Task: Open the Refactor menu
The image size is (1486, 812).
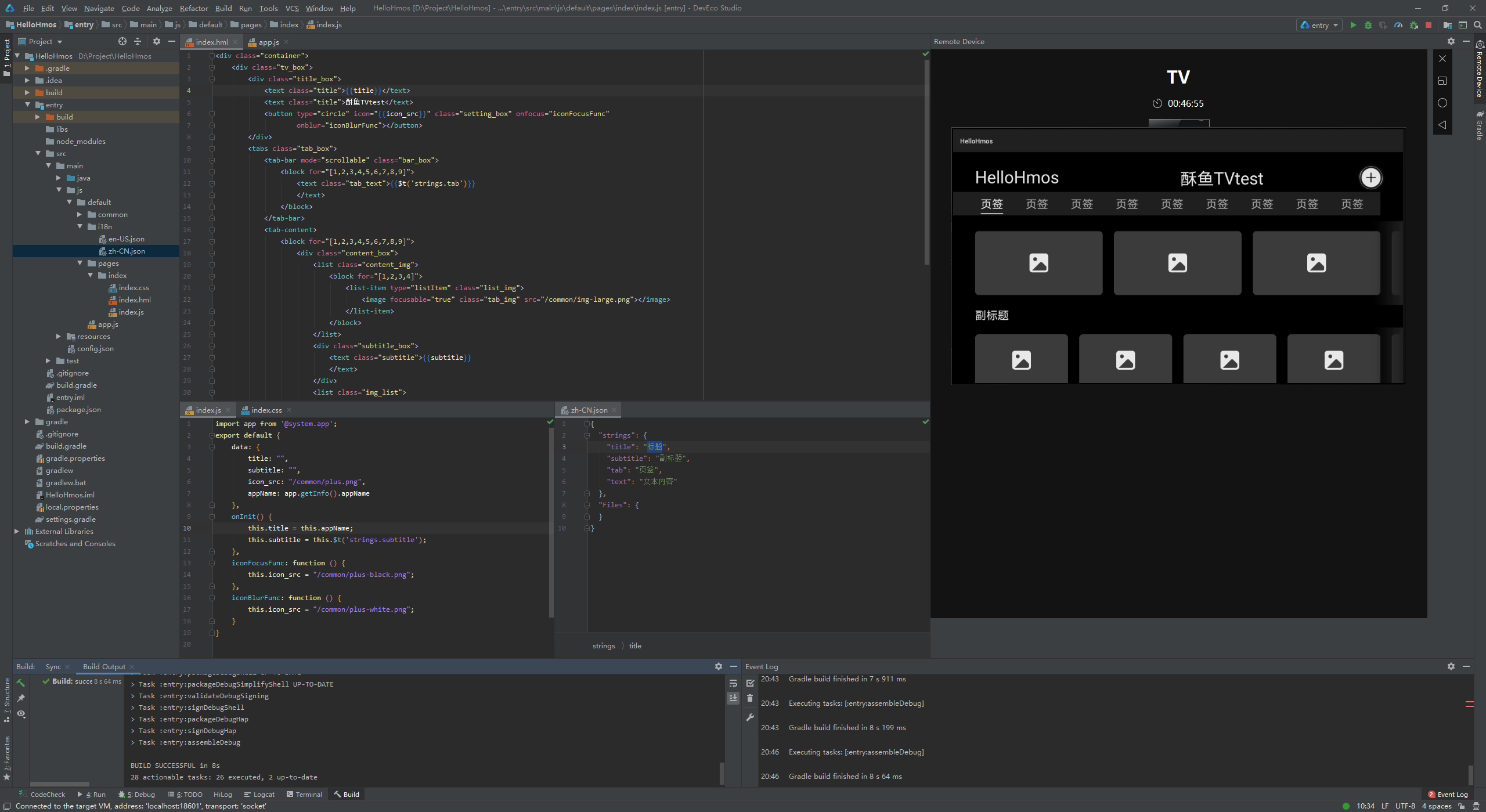Action: pyautogui.click(x=193, y=8)
